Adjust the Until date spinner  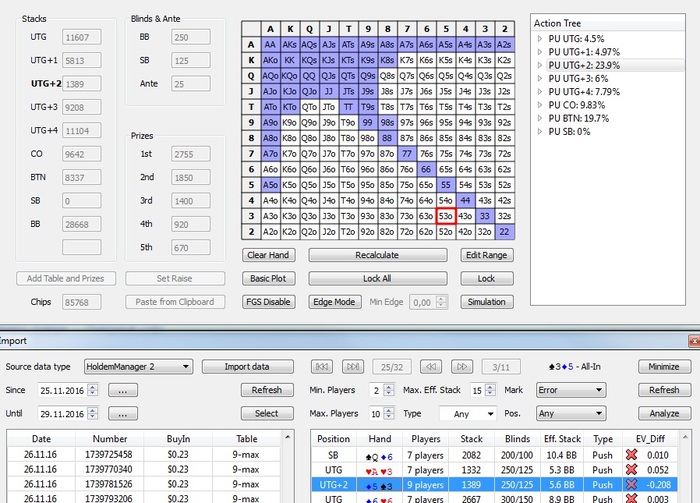pyautogui.click(x=92, y=413)
